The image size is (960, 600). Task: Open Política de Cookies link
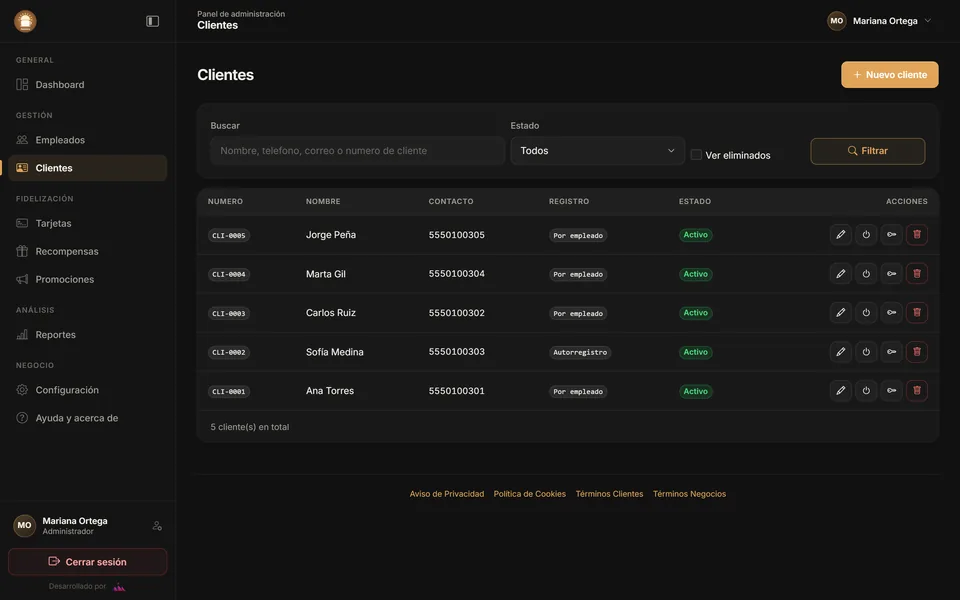530,494
